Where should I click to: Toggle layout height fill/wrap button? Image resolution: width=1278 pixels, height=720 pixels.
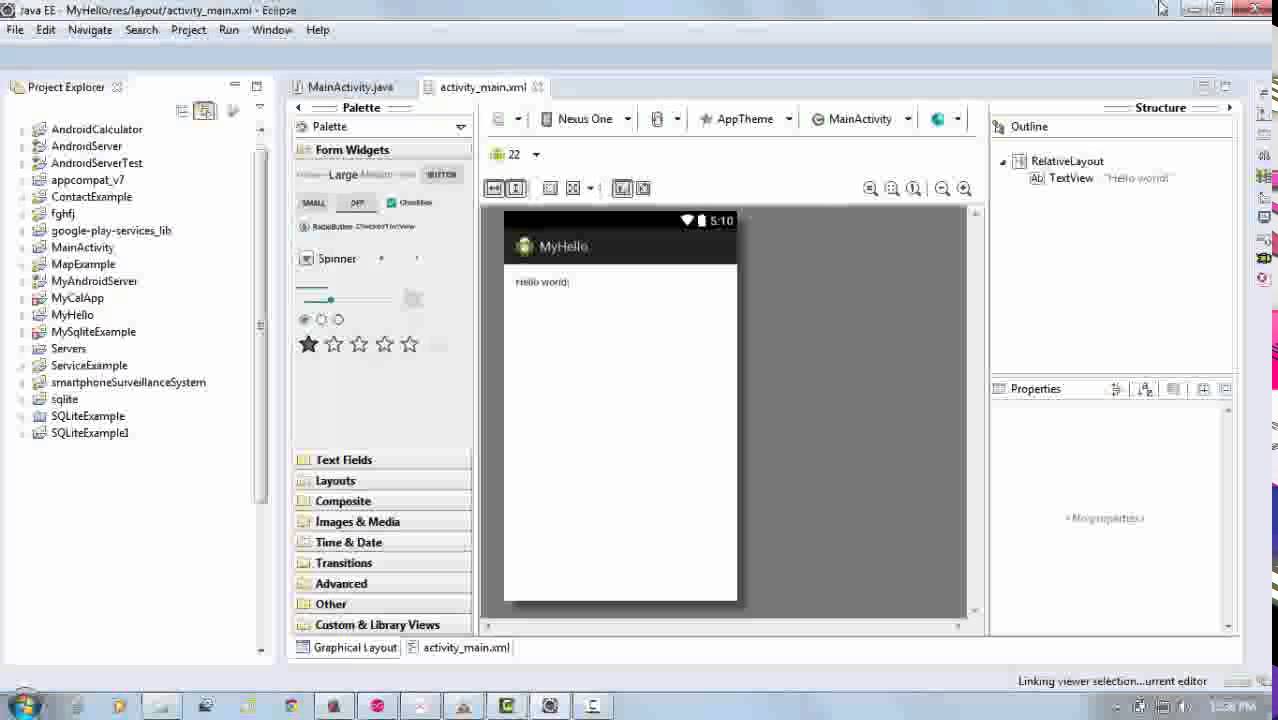pyautogui.click(x=516, y=188)
